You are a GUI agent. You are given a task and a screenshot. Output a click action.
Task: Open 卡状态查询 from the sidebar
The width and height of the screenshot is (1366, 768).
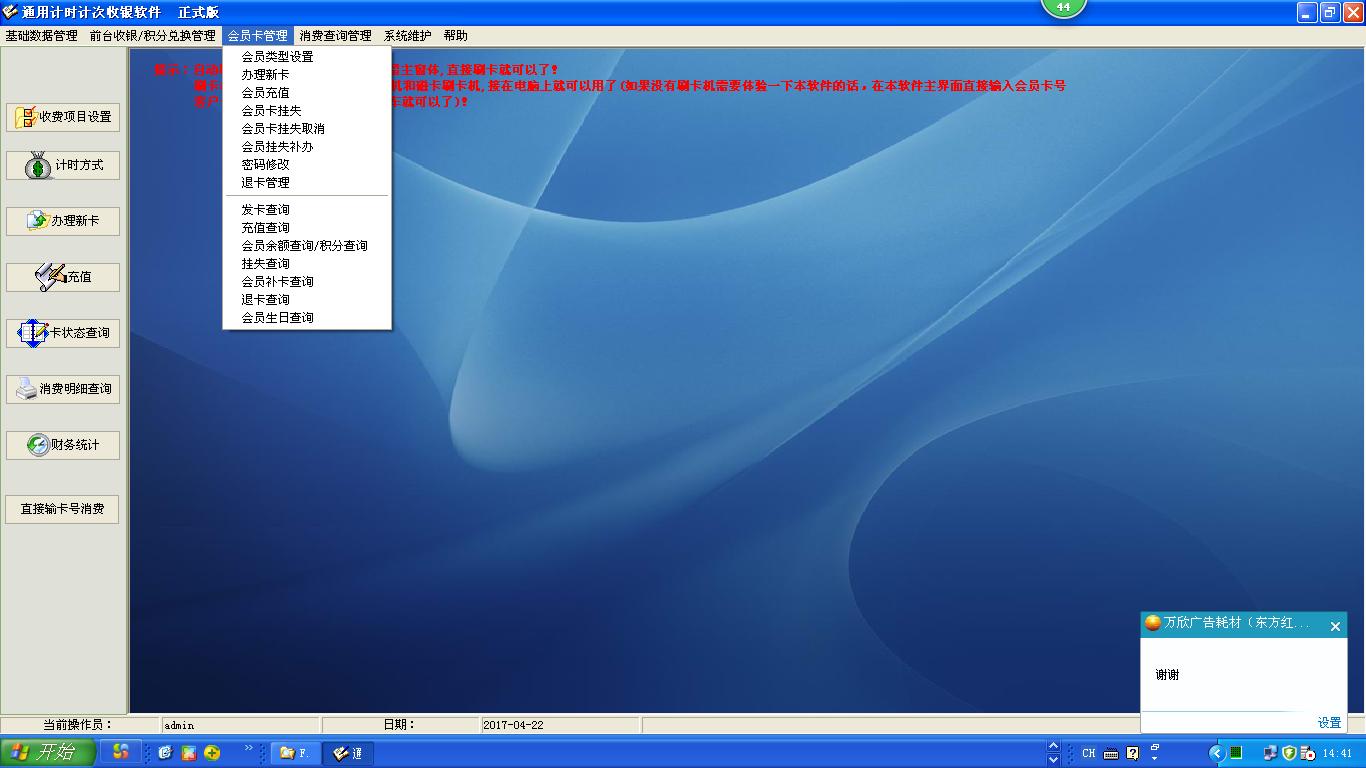tap(63, 333)
